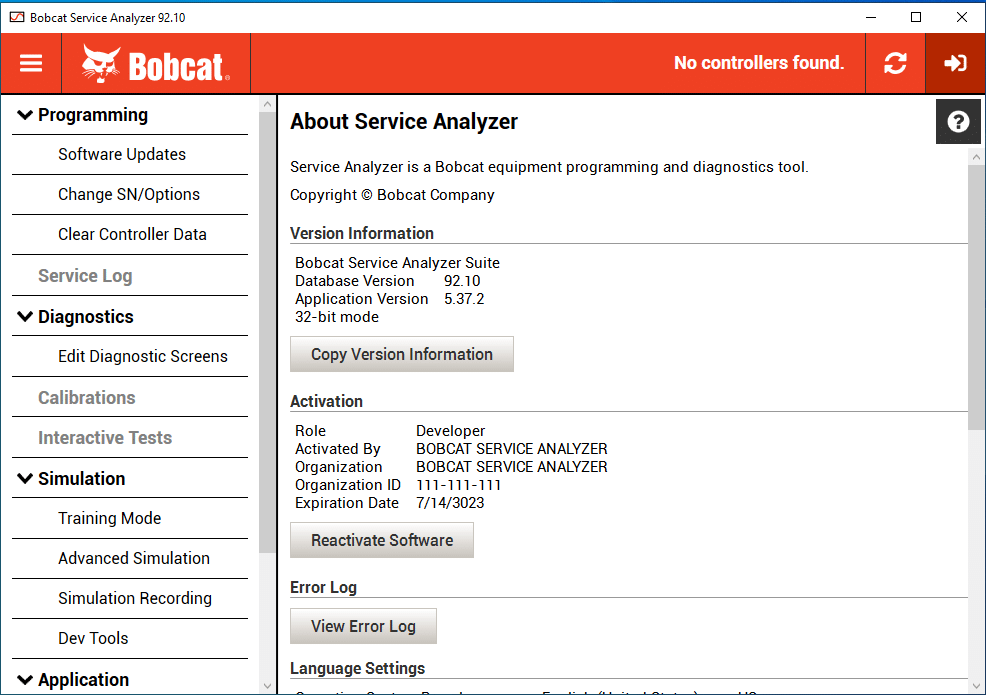This screenshot has height=695, width=986.
Task: Click the Bobcat logo in header
Action: (x=155, y=64)
